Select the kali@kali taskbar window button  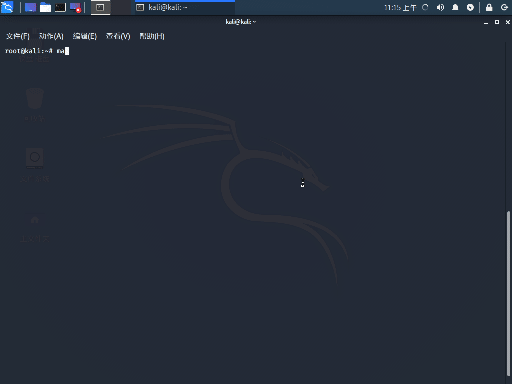tap(185, 7)
